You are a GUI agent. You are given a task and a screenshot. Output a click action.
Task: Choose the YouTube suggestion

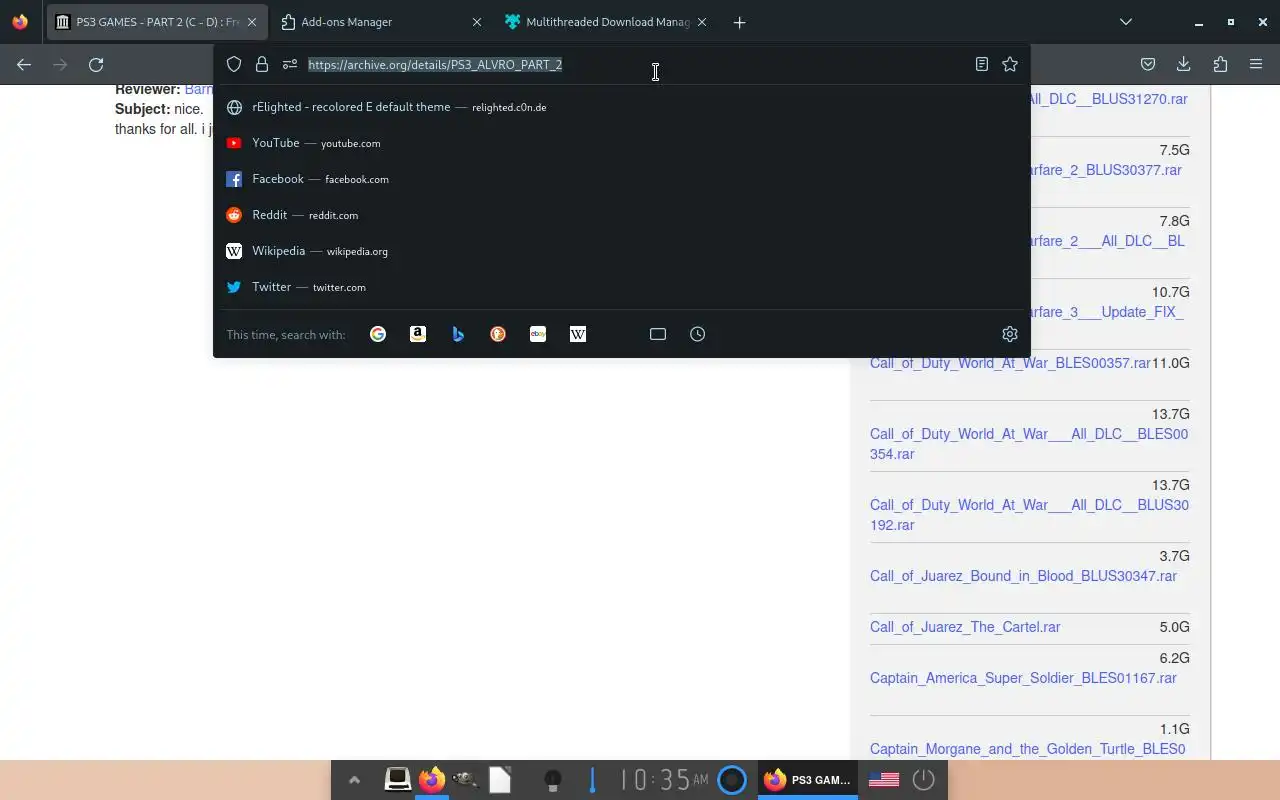(x=621, y=143)
